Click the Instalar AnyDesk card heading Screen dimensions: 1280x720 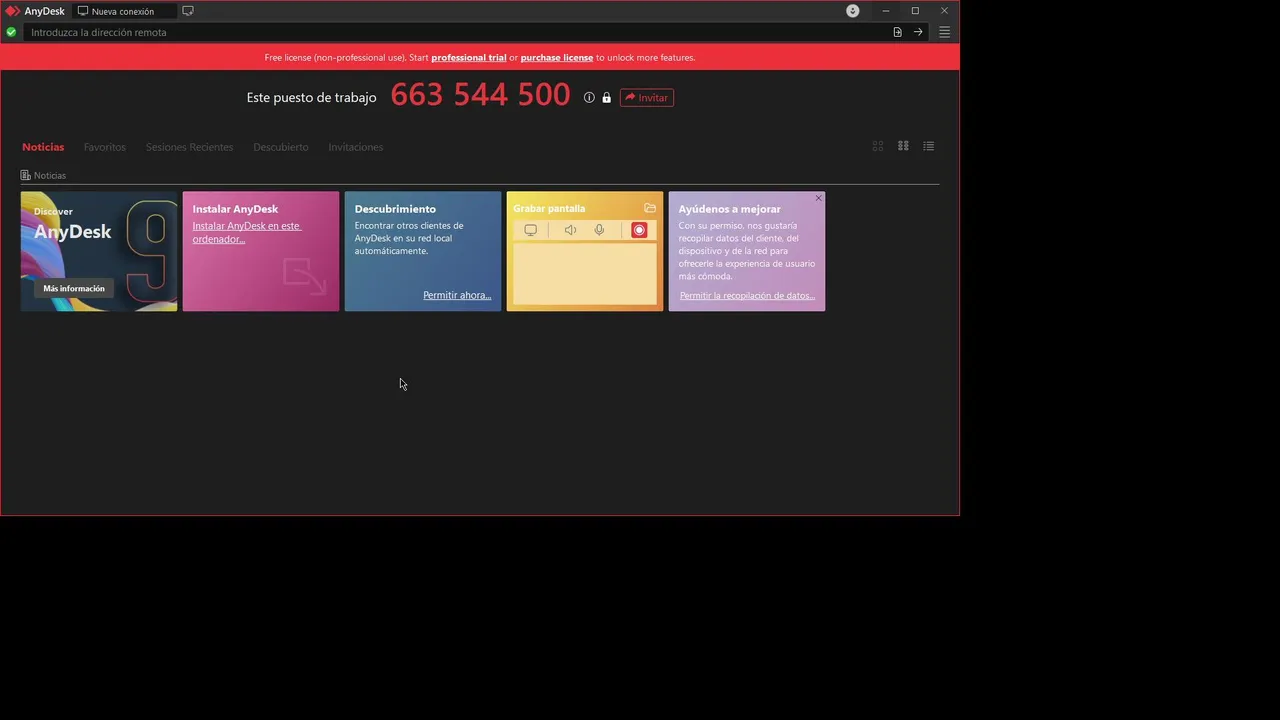235,209
